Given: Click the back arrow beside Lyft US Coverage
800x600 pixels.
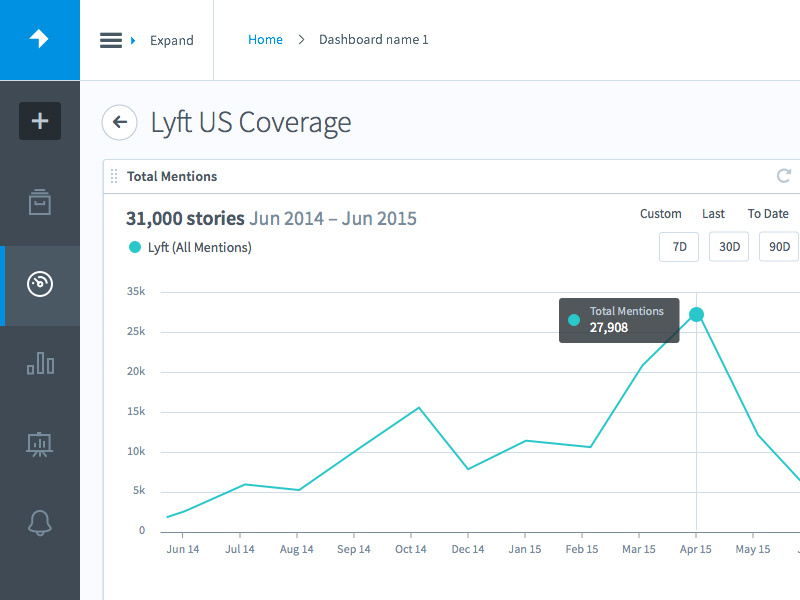Looking at the screenshot, I should pyautogui.click(x=119, y=122).
